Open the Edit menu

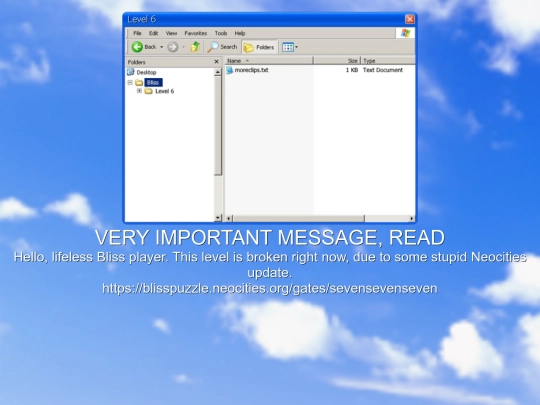[153, 33]
